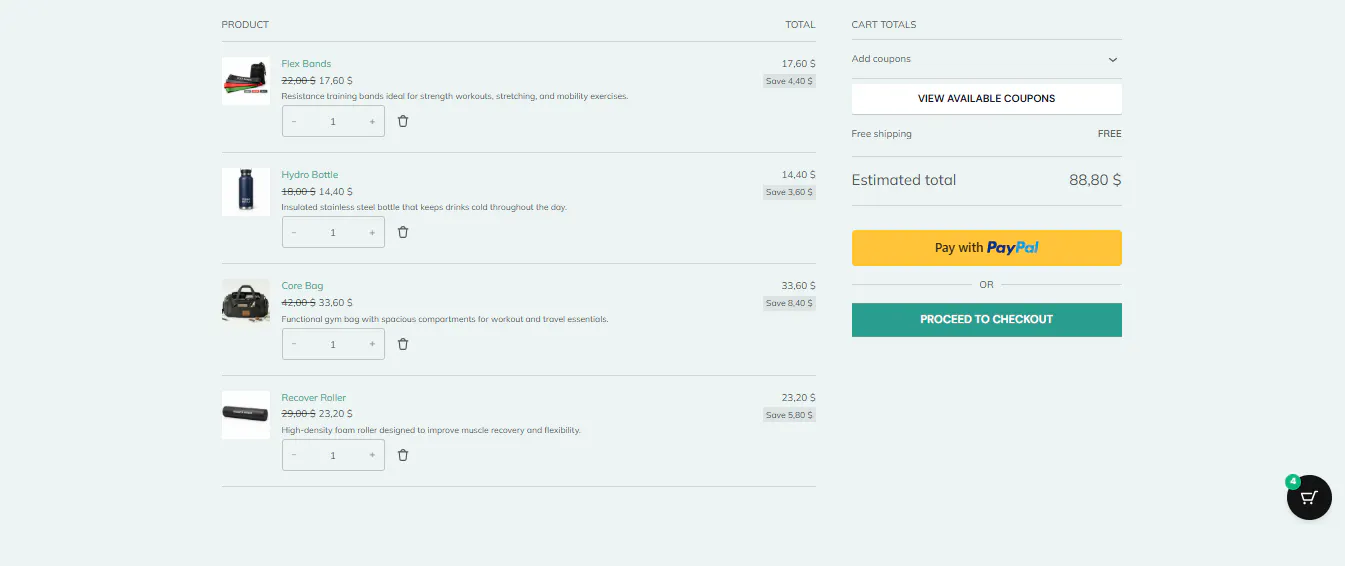Remove Flex Bands with its trash icon
The image size is (1345, 566).
coord(403,121)
